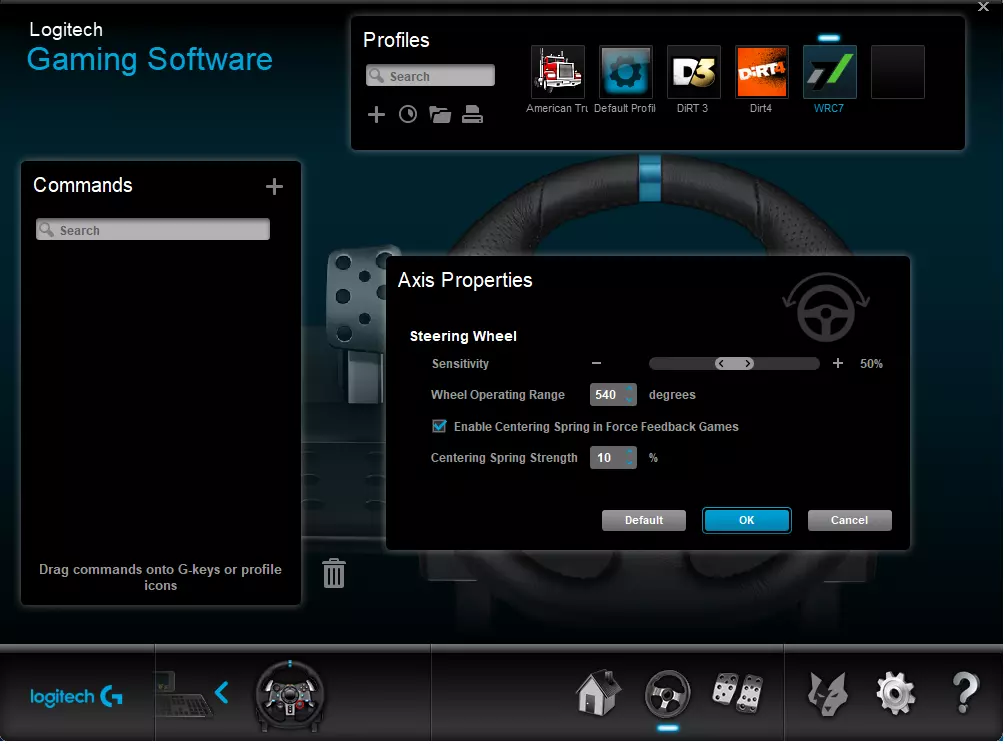Click the trash can delete icon

click(334, 573)
